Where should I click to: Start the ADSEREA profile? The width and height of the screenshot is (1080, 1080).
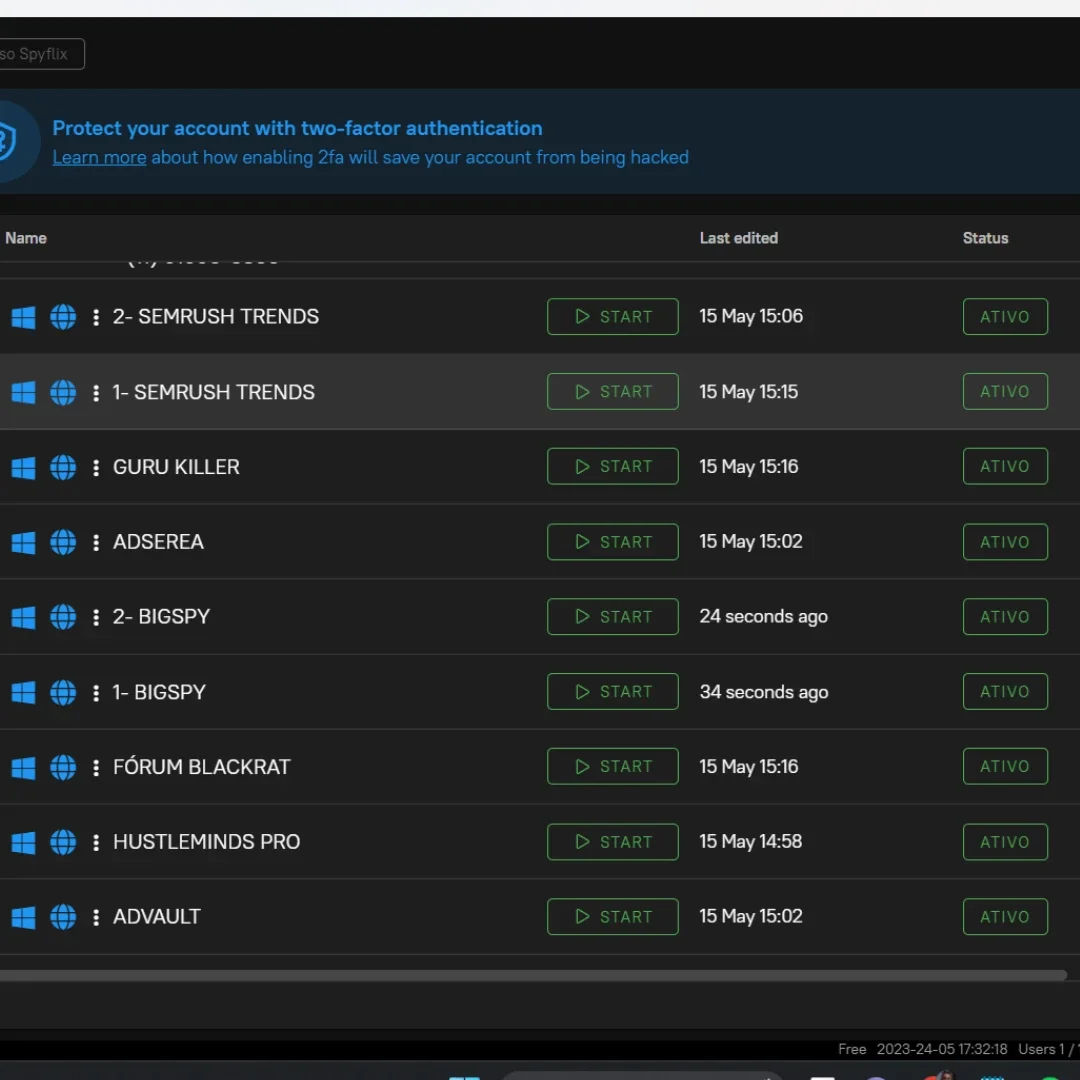tap(612, 542)
